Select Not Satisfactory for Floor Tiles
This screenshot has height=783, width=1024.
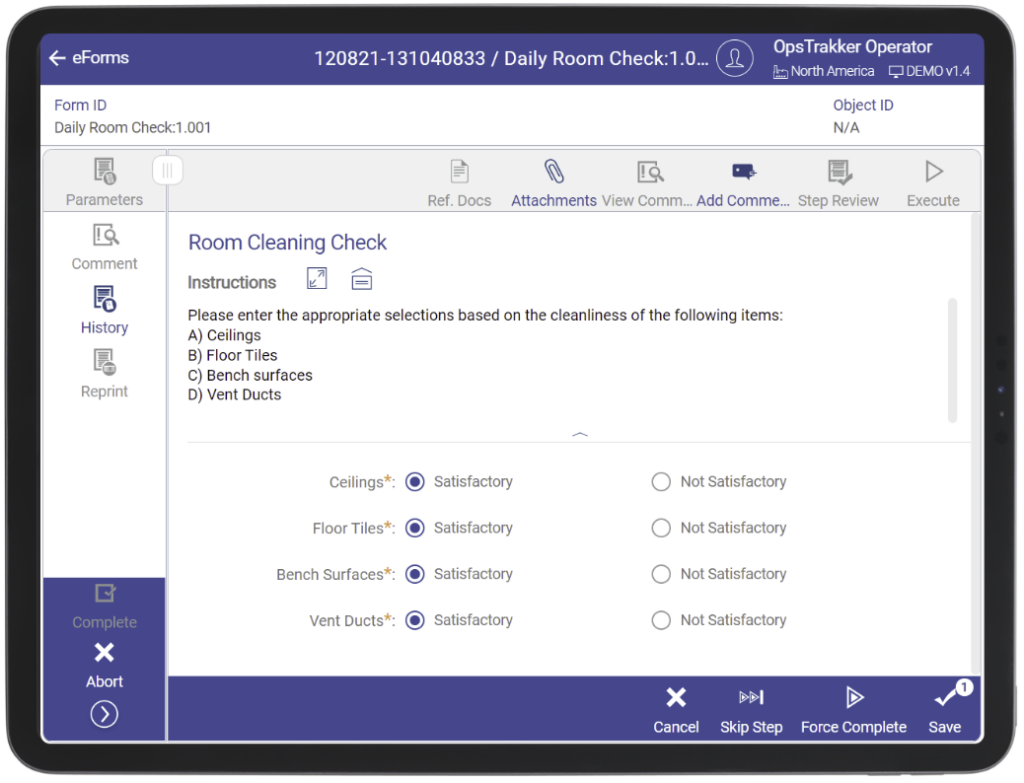click(661, 527)
